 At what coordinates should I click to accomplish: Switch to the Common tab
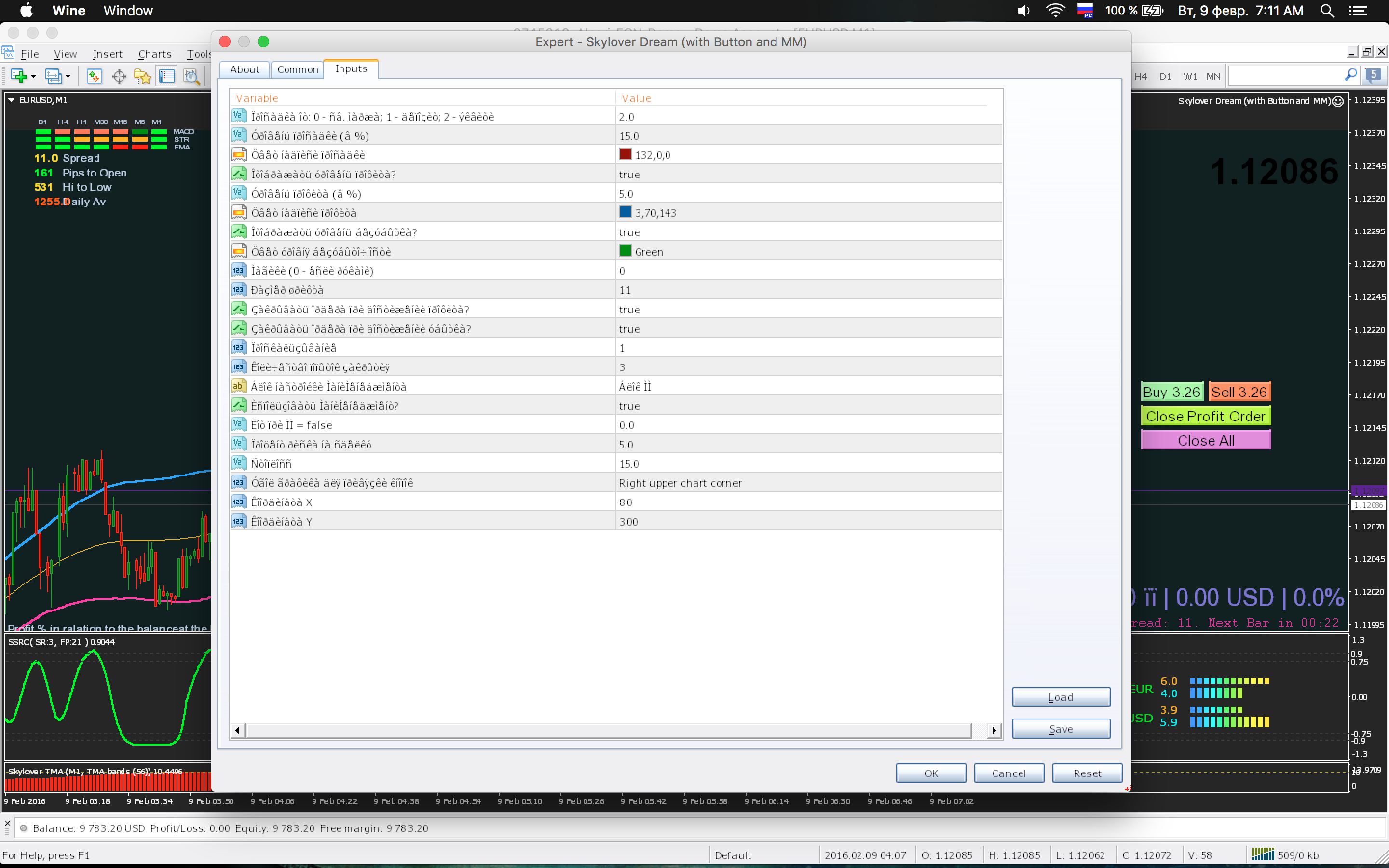pos(297,69)
